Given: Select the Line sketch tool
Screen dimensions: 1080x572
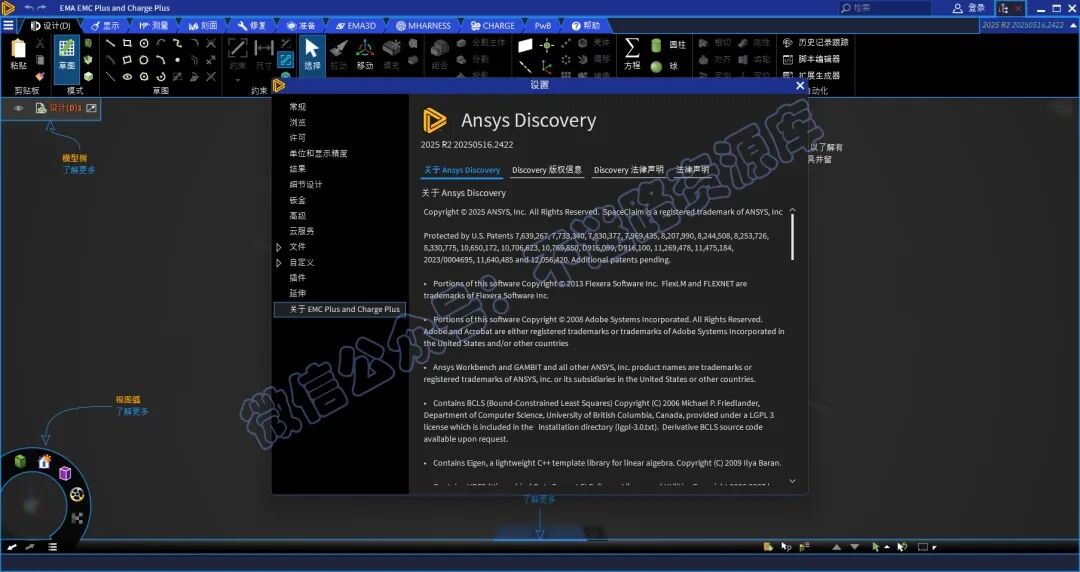Looking at the screenshot, I should tap(110, 43).
